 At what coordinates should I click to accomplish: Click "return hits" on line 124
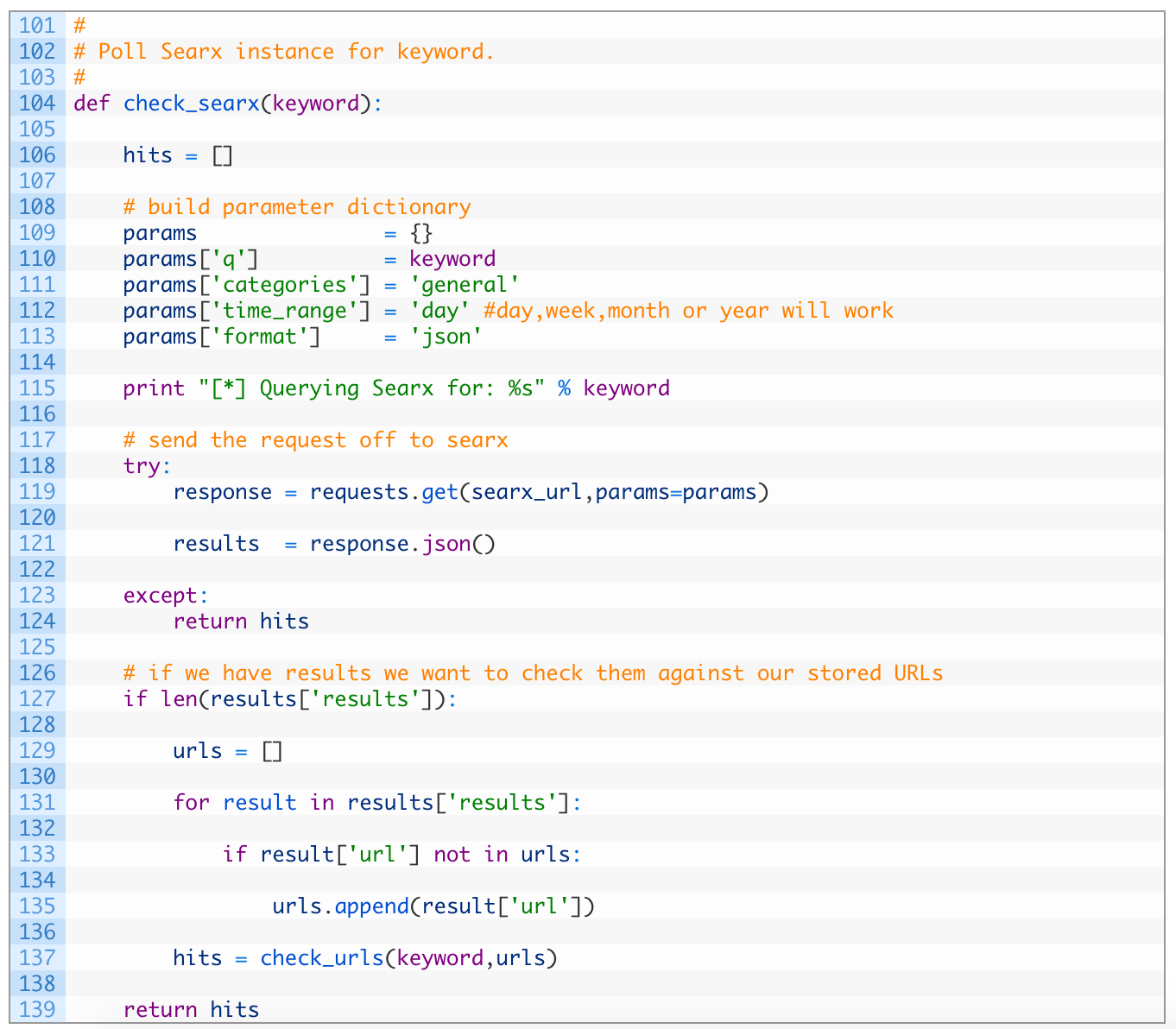click(x=241, y=622)
